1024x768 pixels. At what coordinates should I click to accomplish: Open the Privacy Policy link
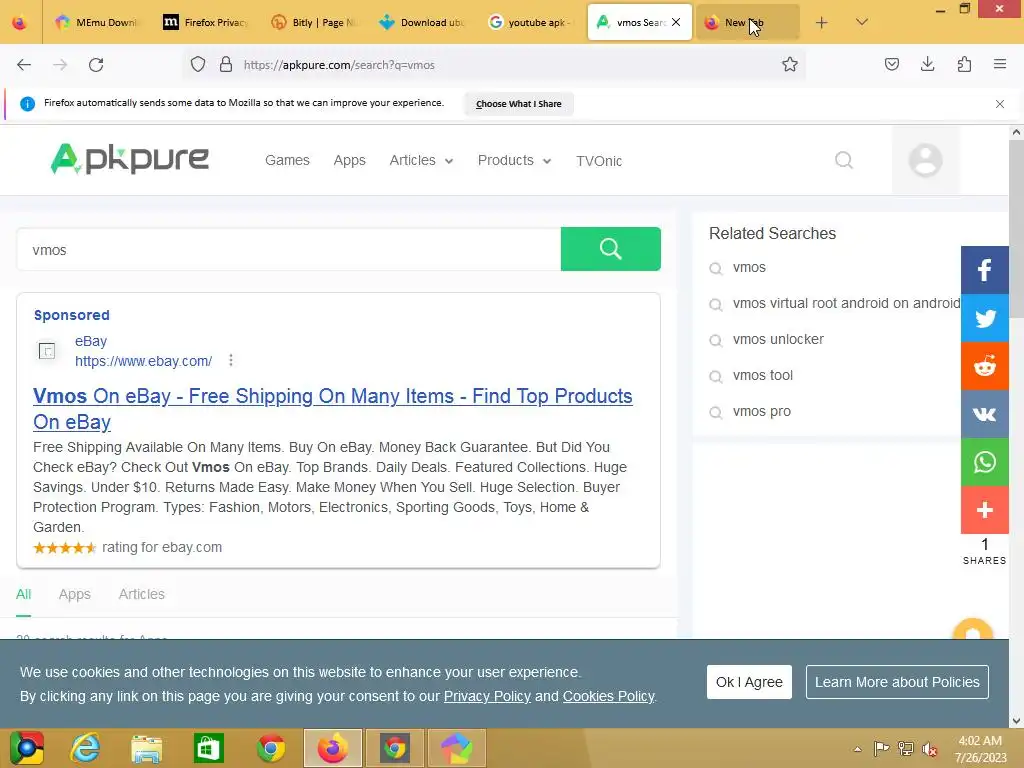487,696
